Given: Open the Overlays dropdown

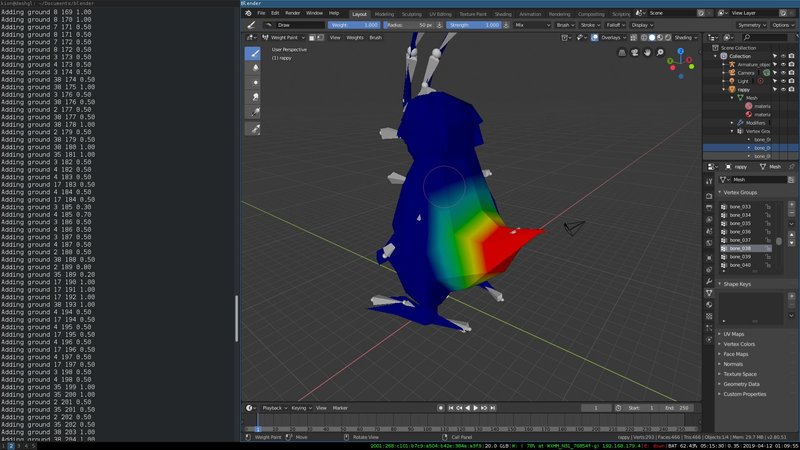Looking at the screenshot, I should 613,38.
